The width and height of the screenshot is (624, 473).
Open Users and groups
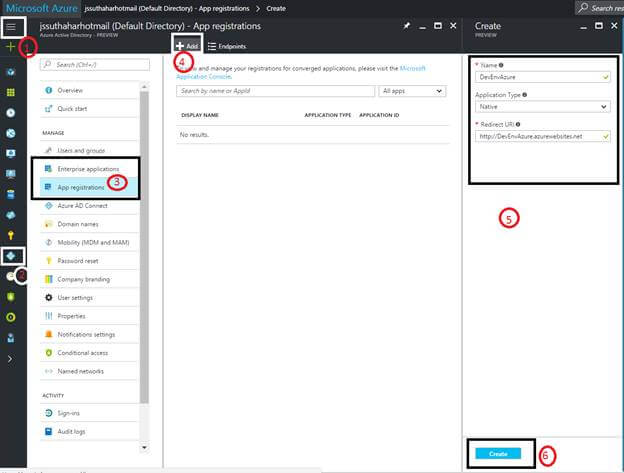pyautogui.click(x=89, y=150)
